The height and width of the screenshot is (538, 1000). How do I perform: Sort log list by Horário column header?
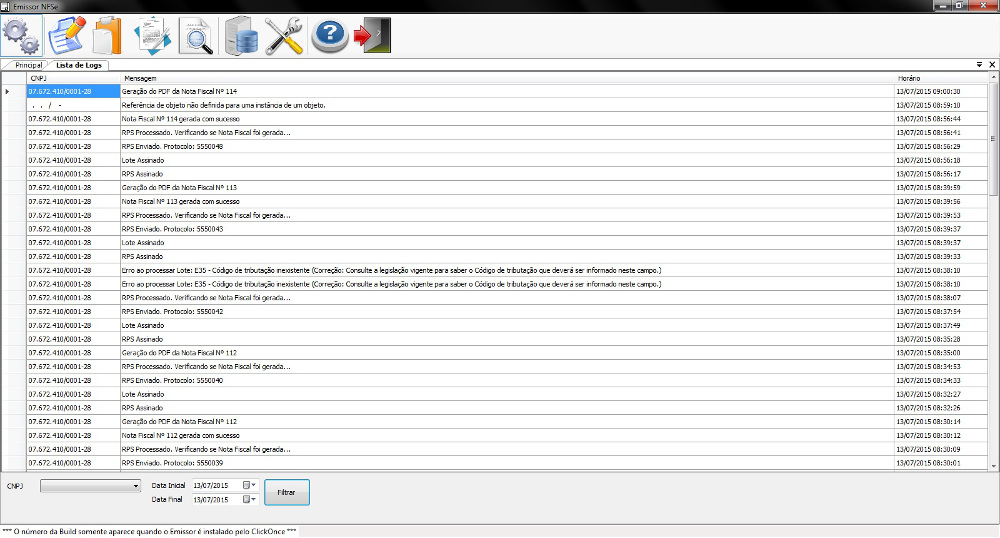pyautogui.click(x=940, y=77)
